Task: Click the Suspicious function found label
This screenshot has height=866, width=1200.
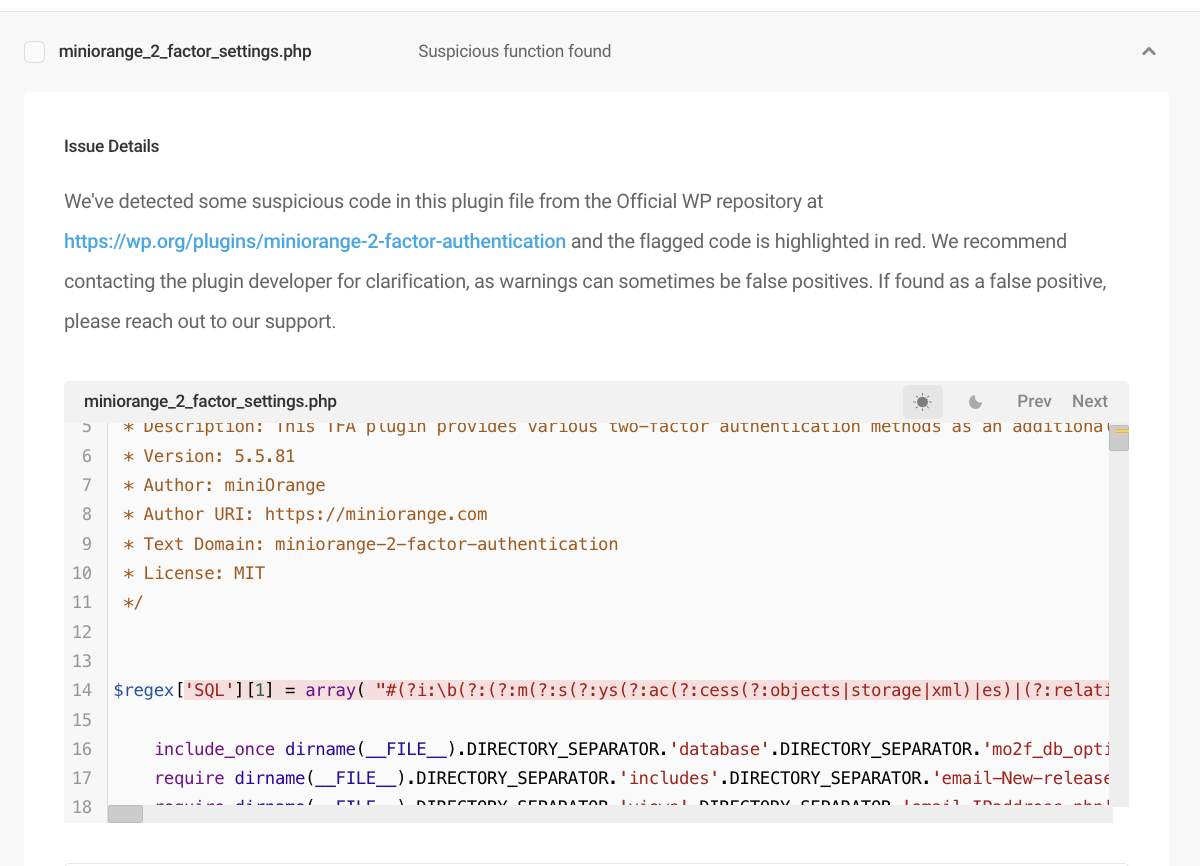Action: pyautogui.click(x=514, y=51)
